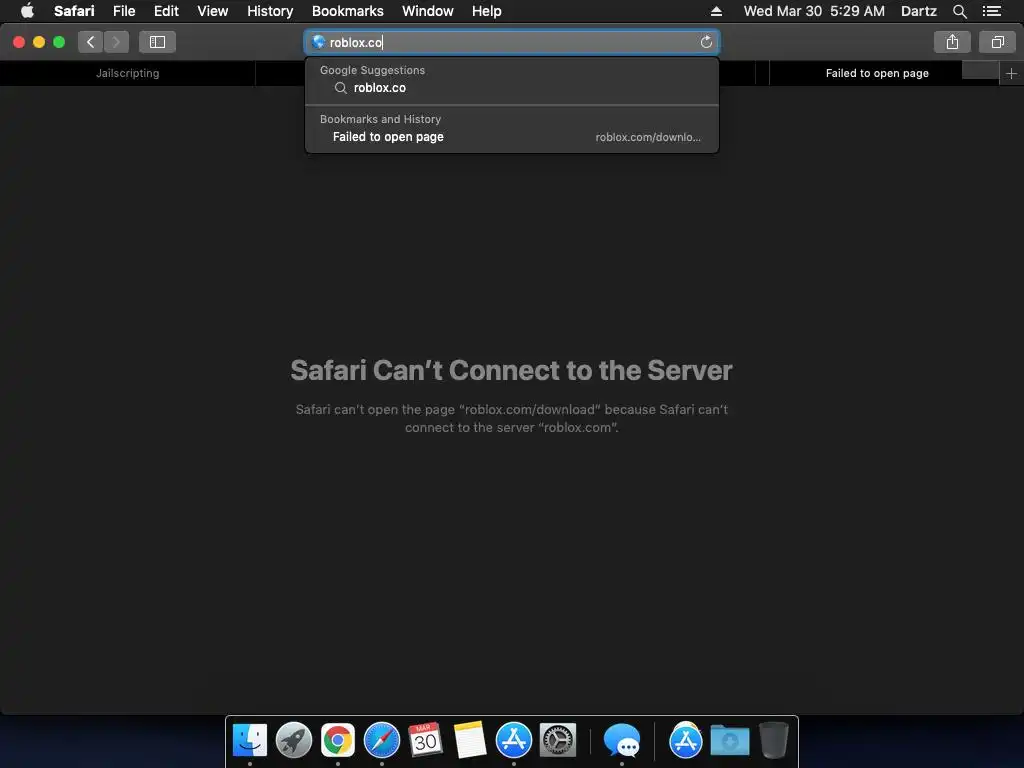Screen dimensions: 1024x768
Task: Click the Safari forward arrow button
Action: point(116,42)
